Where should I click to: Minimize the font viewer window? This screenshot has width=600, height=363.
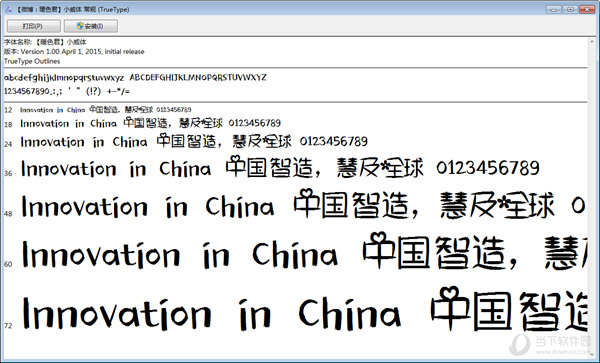pyautogui.click(x=554, y=9)
